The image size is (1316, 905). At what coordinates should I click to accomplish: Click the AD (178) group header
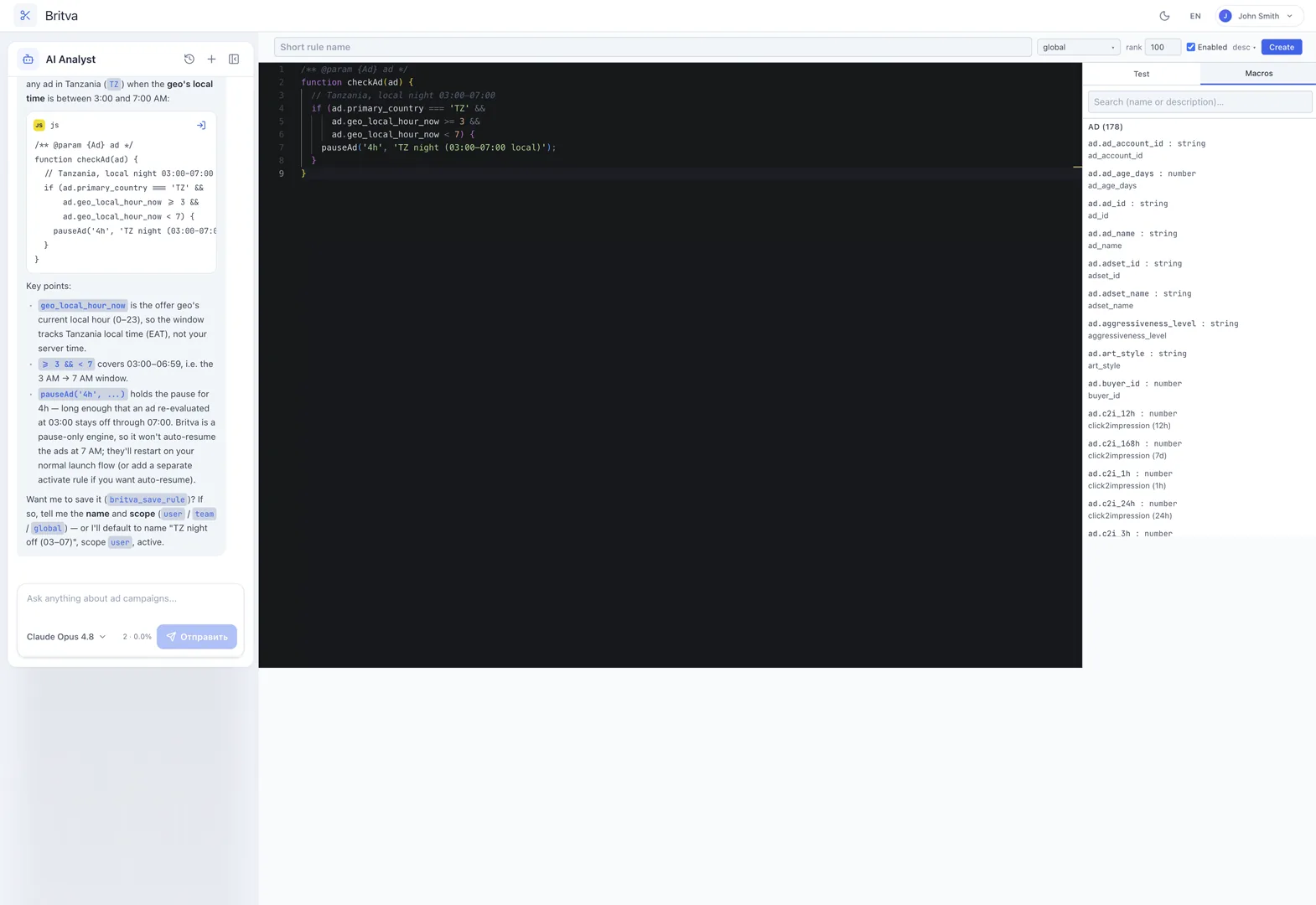[1105, 127]
